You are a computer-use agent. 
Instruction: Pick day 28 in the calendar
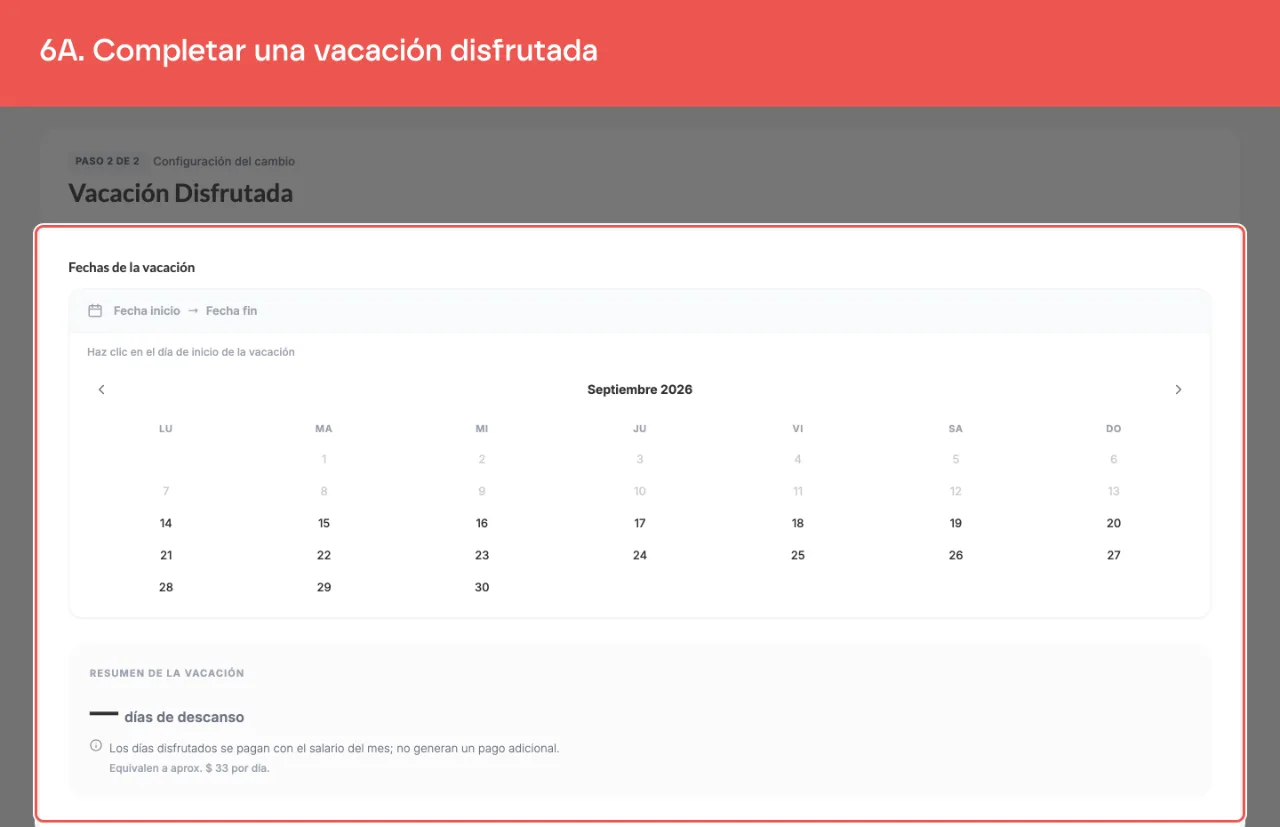(x=166, y=587)
